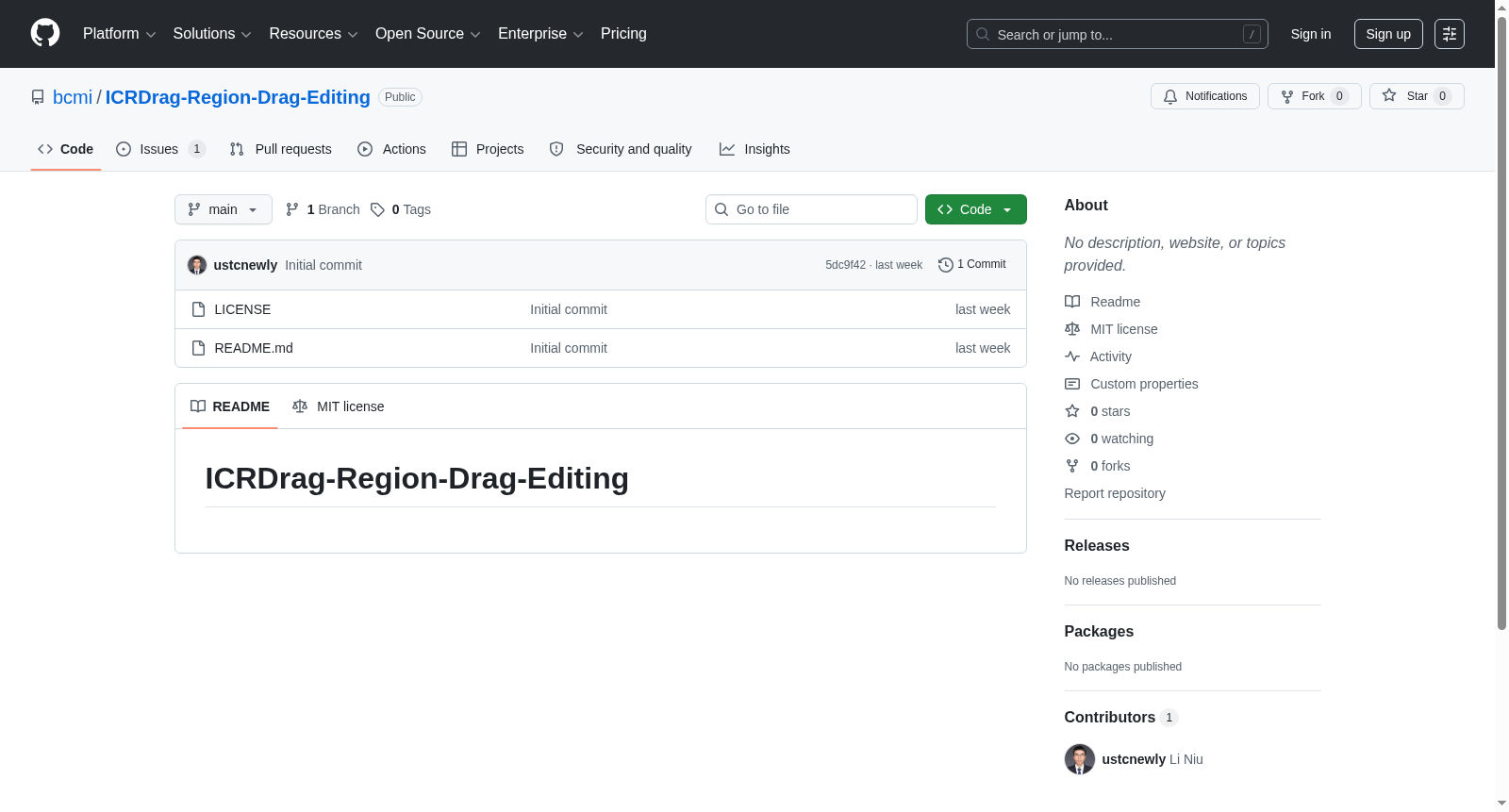
Task: Expand the Enterprise menu
Action: coord(540,34)
